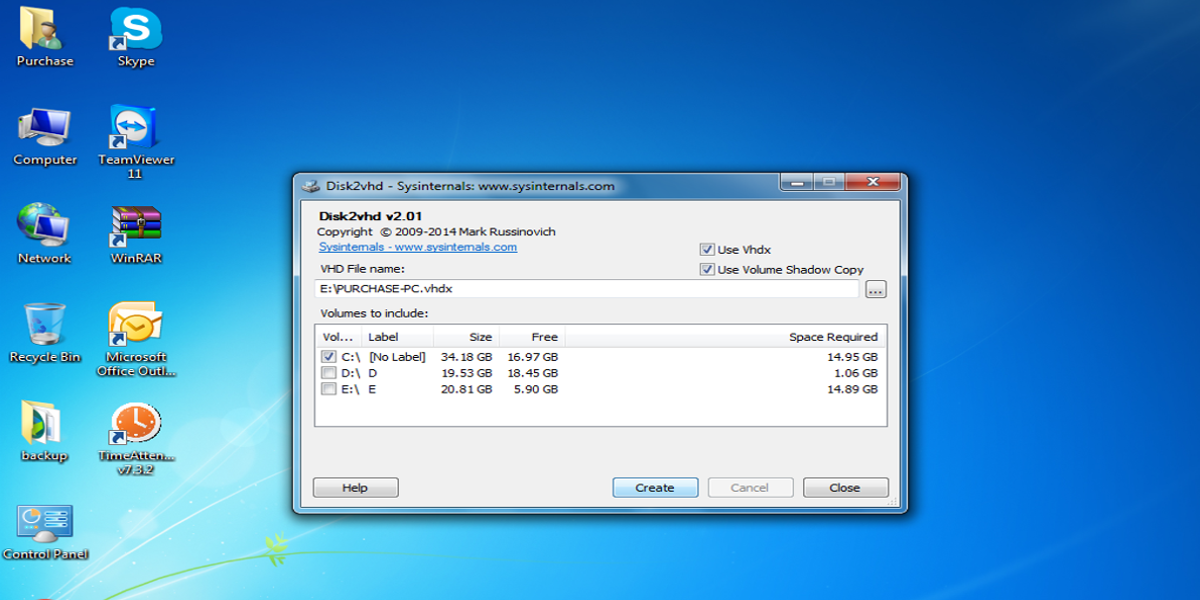Screen dimensions: 1200x600
Task: Select the Network desktop icon
Action: [44, 234]
